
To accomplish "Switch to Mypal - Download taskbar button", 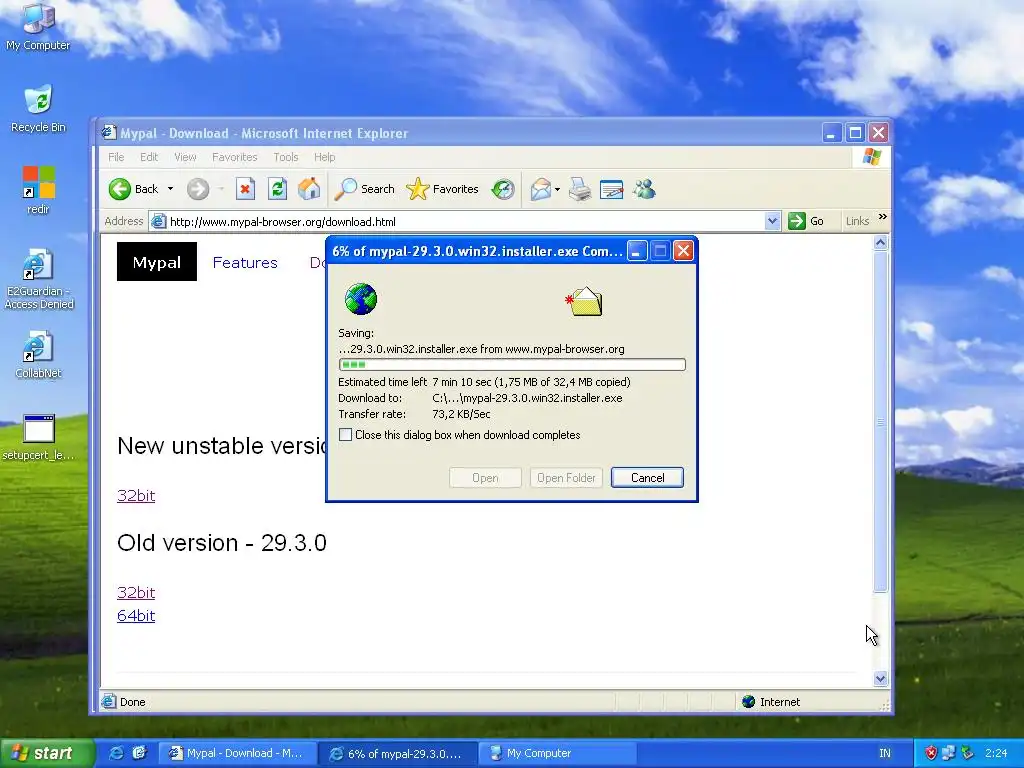I will (238, 753).
